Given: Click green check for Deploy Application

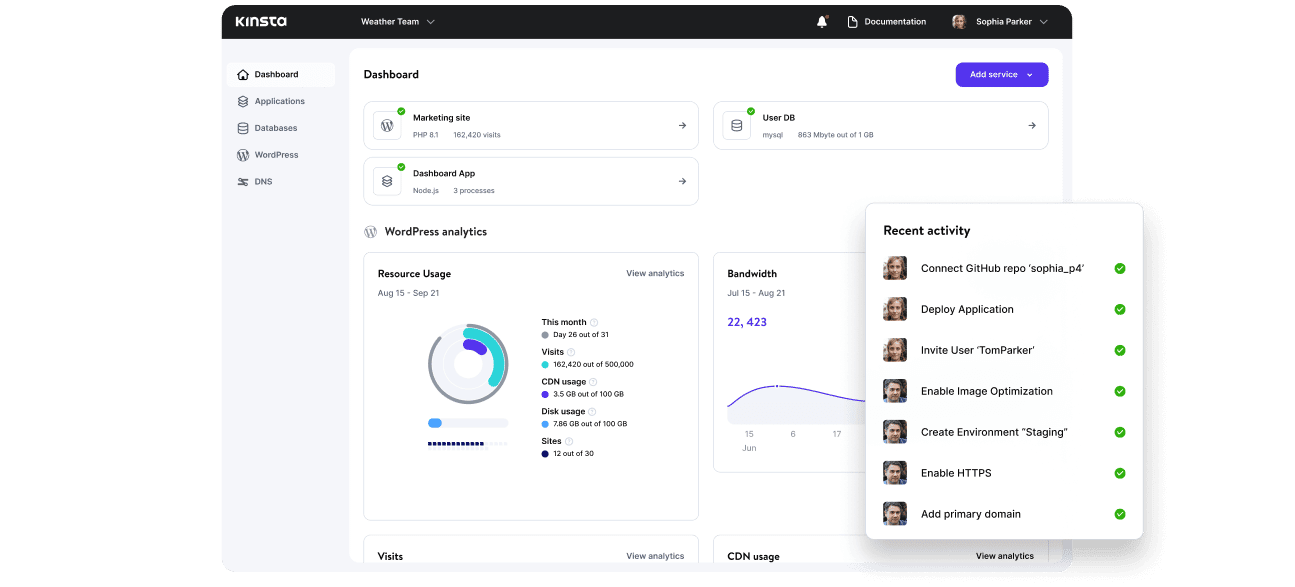Looking at the screenshot, I should point(1120,310).
